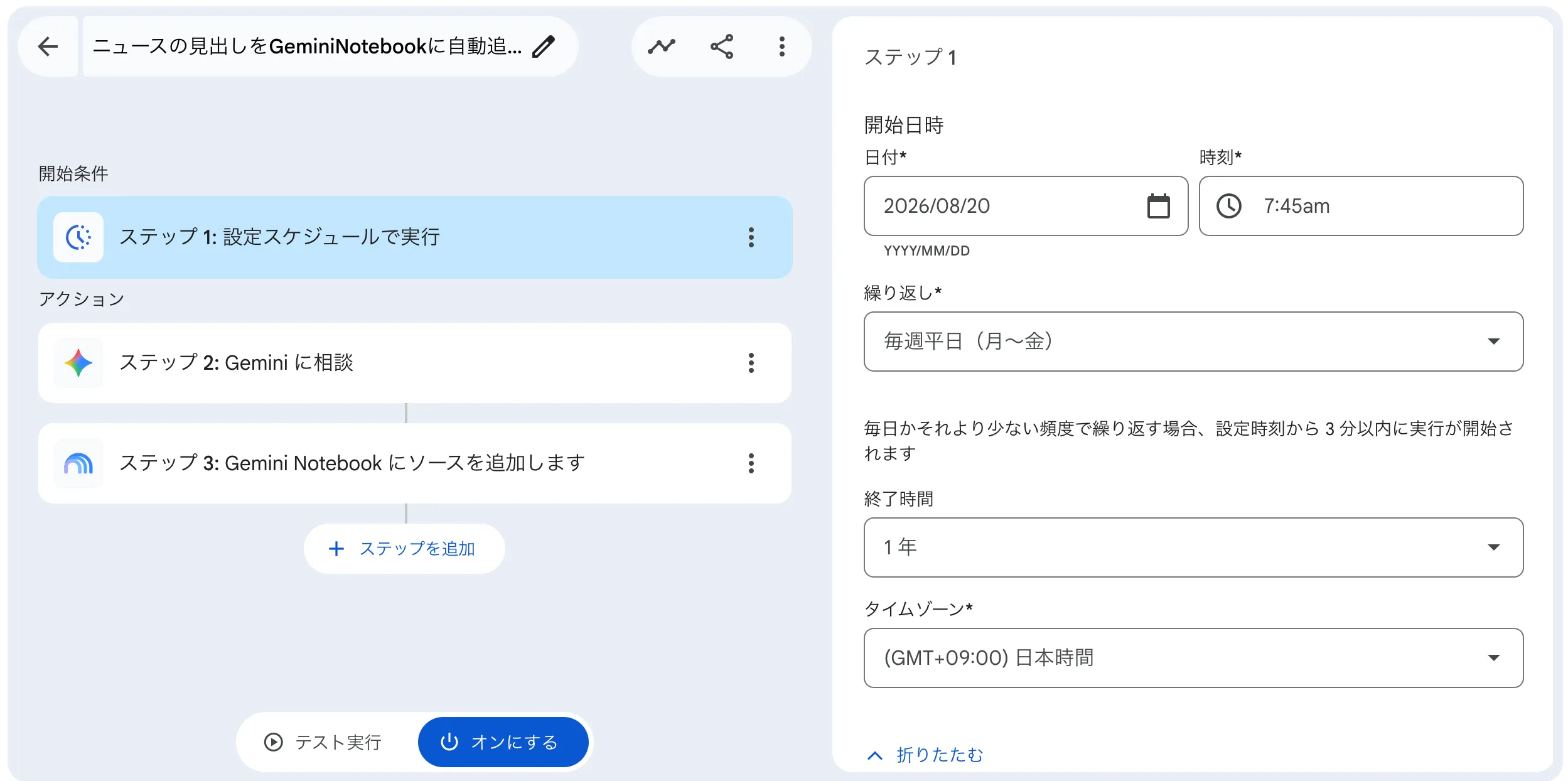Edit flow title with pencil icon
Screen dimensions: 1568x781
(x=544, y=46)
